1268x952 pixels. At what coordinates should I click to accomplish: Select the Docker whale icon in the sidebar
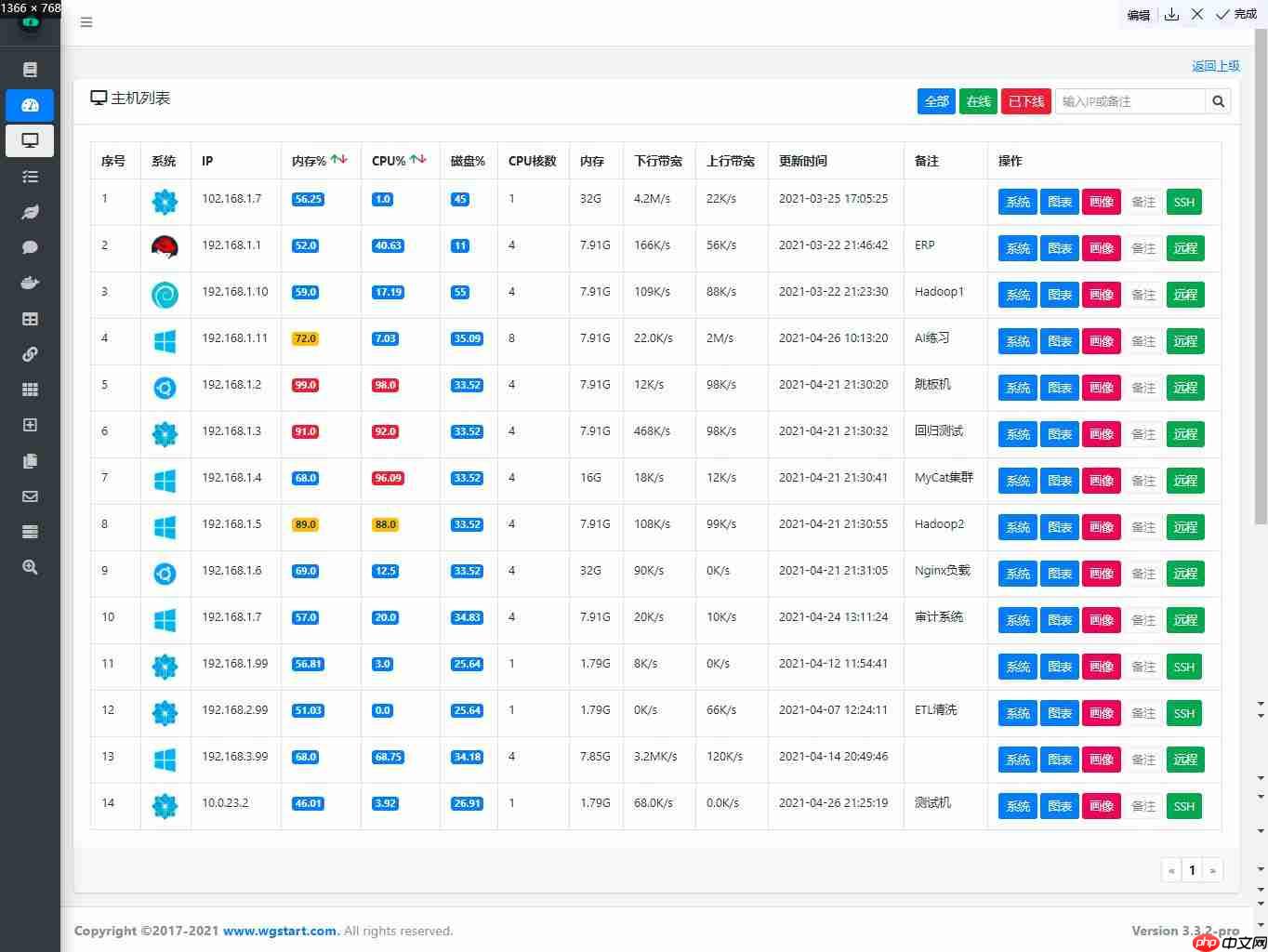(30, 283)
